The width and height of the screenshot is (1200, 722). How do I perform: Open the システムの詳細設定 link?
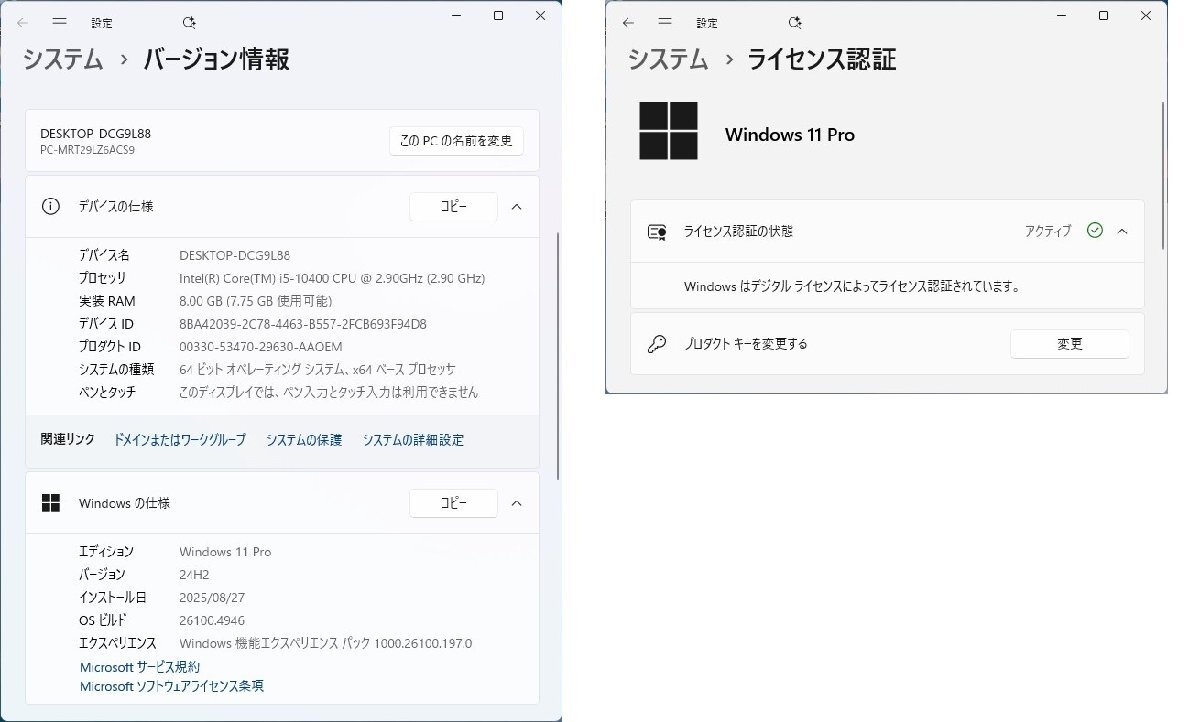point(412,440)
